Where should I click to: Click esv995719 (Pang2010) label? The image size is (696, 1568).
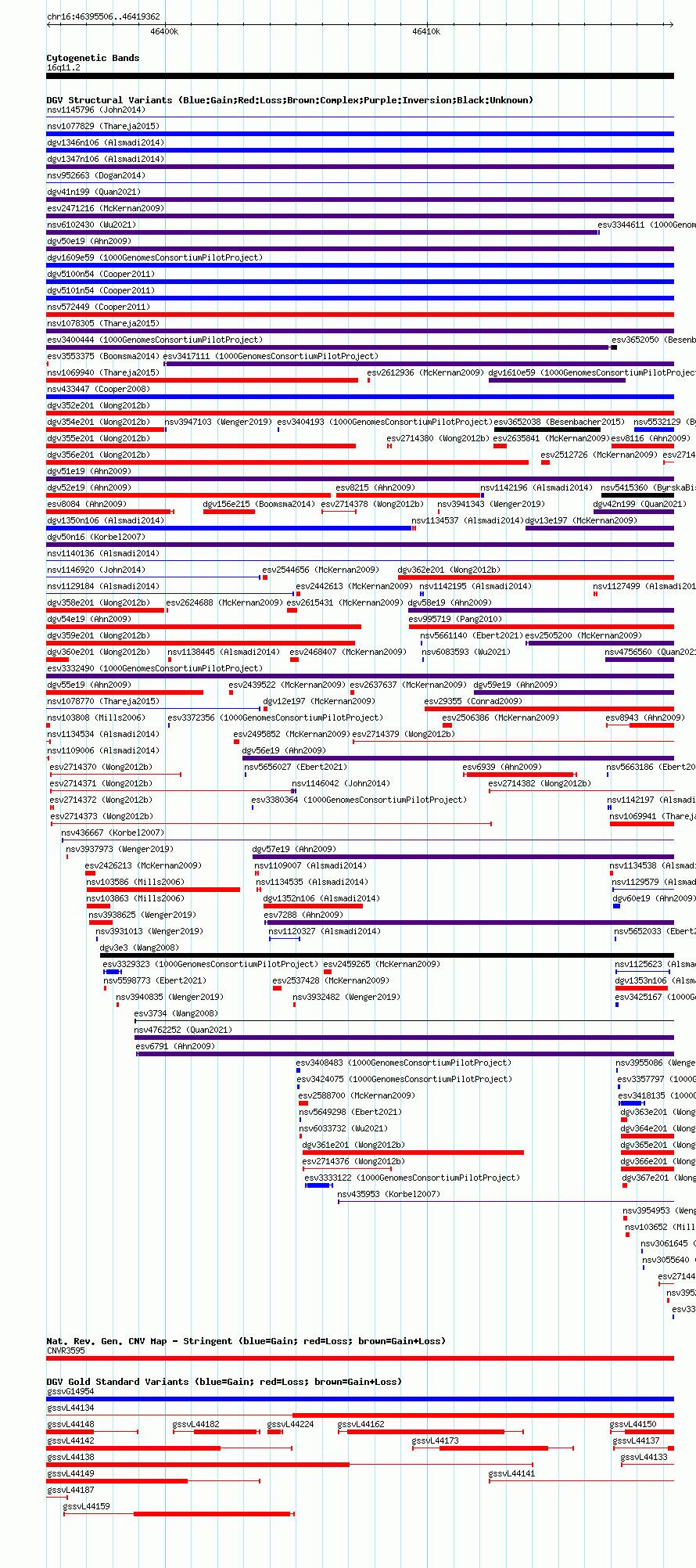pos(455,619)
